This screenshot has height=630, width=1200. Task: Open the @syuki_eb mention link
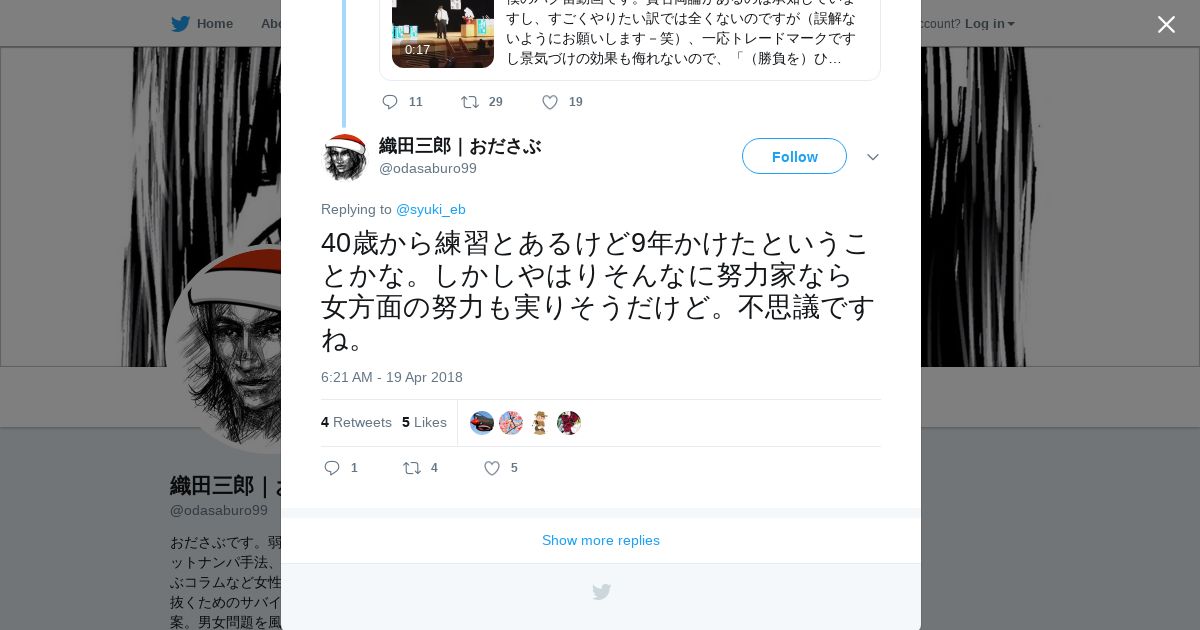431,209
